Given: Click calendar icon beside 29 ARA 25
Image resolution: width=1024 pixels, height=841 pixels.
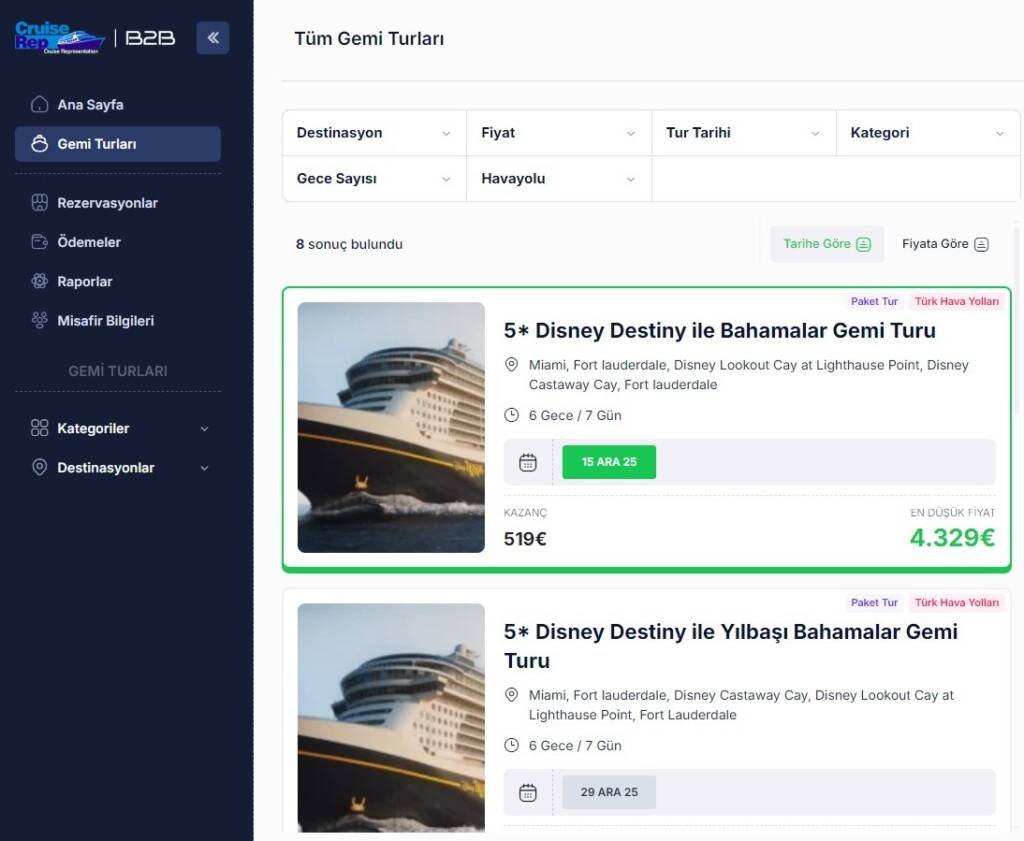Looking at the screenshot, I should [x=528, y=793].
